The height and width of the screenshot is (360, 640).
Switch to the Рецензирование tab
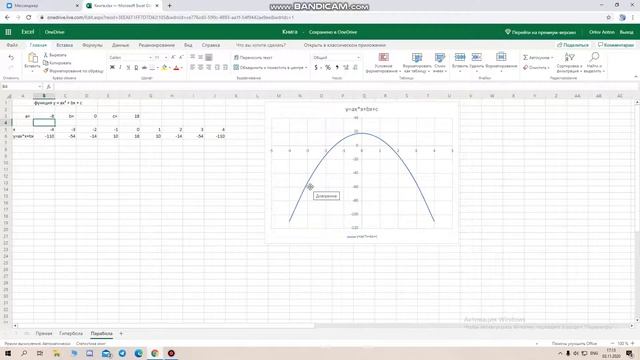156,45
